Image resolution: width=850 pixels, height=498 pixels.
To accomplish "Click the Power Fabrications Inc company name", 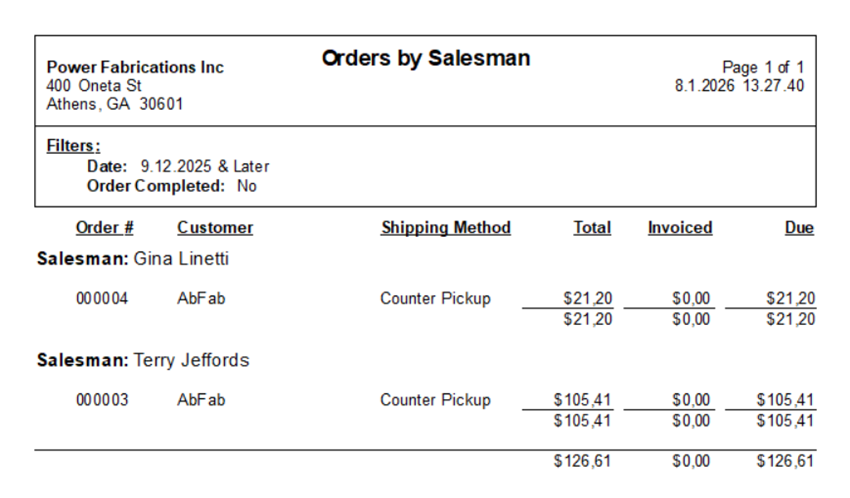I will pos(135,67).
